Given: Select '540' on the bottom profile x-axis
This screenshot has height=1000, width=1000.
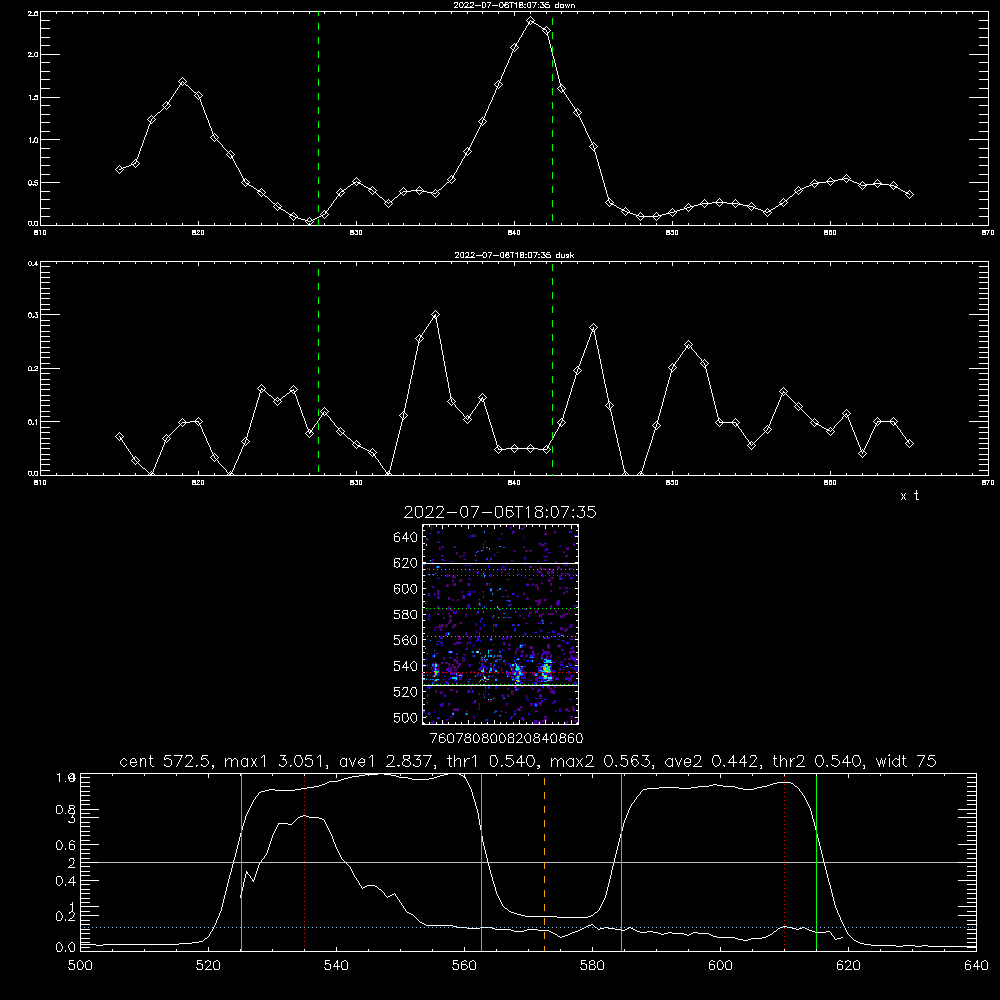Looking at the screenshot, I should [x=336, y=966].
